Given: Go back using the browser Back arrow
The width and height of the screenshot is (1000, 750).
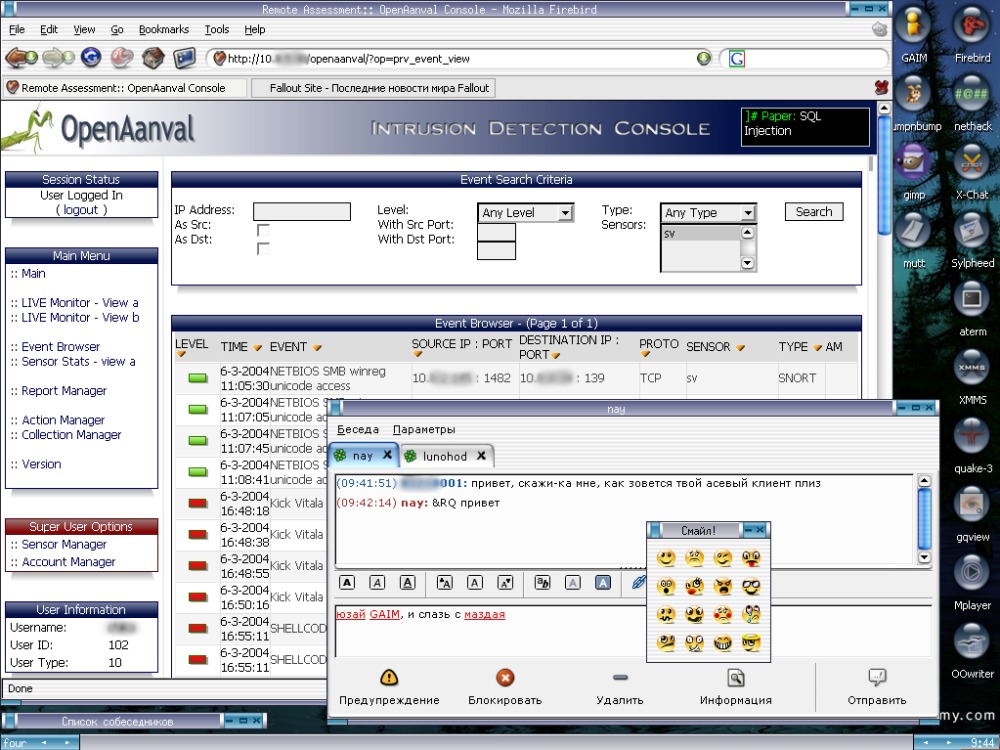Looking at the screenshot, I should point(20,58).
